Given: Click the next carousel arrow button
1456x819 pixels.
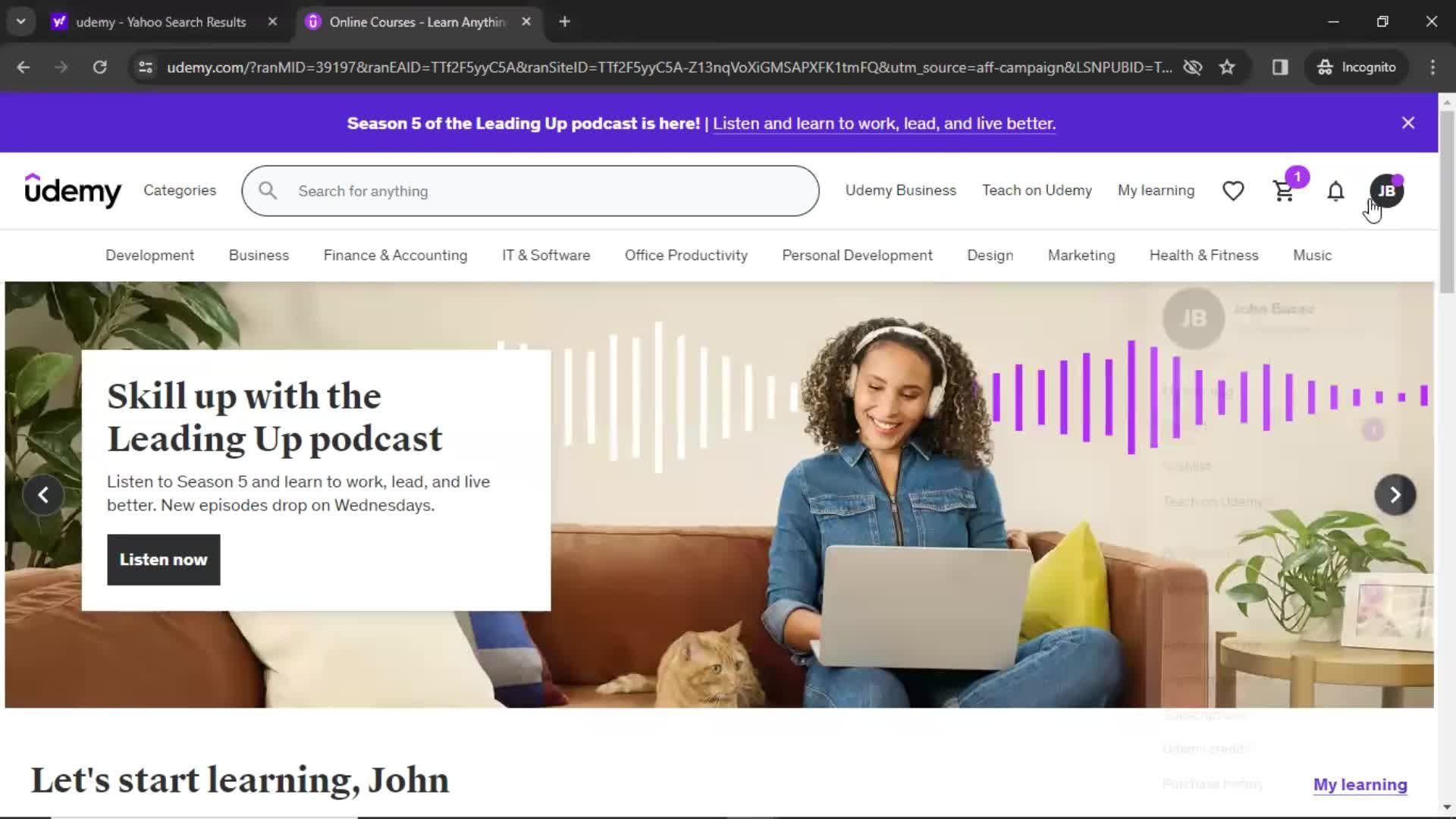Looking at the screenshot, I should pos(1397,494).
